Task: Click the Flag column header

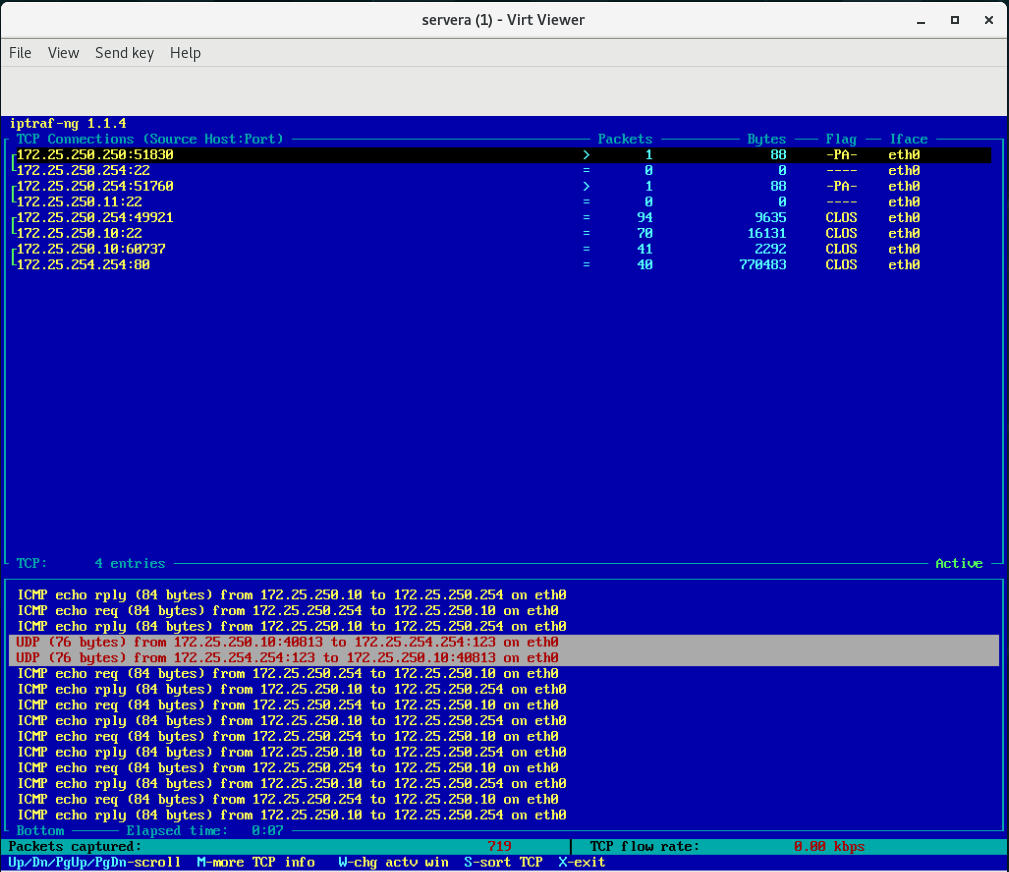Action: [841, 139]
